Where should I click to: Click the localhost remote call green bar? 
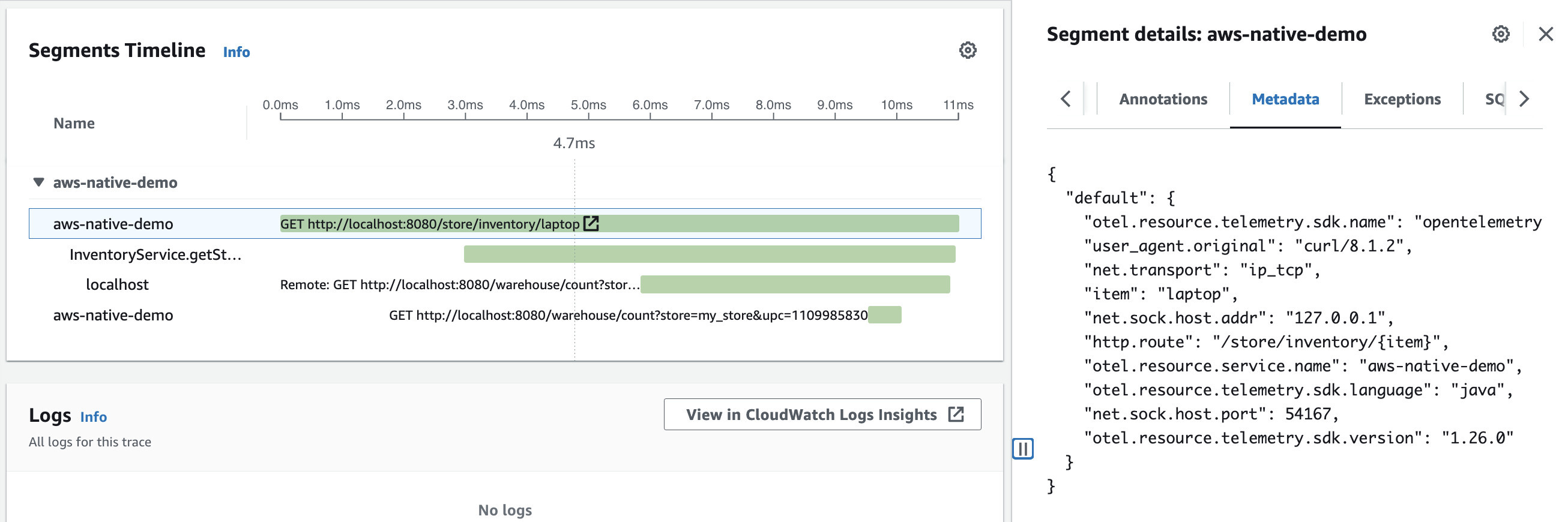click(795, 284)
